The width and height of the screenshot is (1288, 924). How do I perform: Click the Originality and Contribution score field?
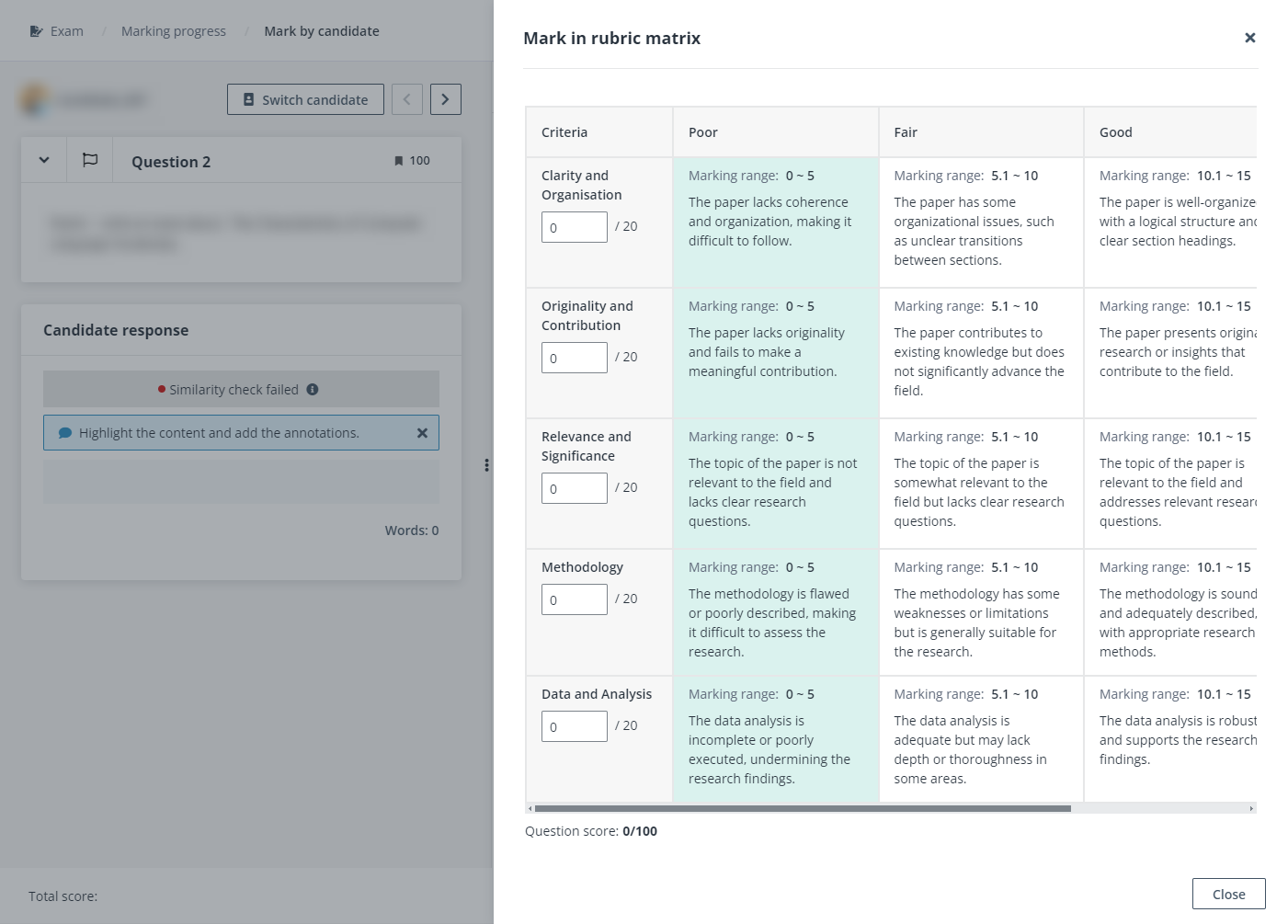click(574, 358)
